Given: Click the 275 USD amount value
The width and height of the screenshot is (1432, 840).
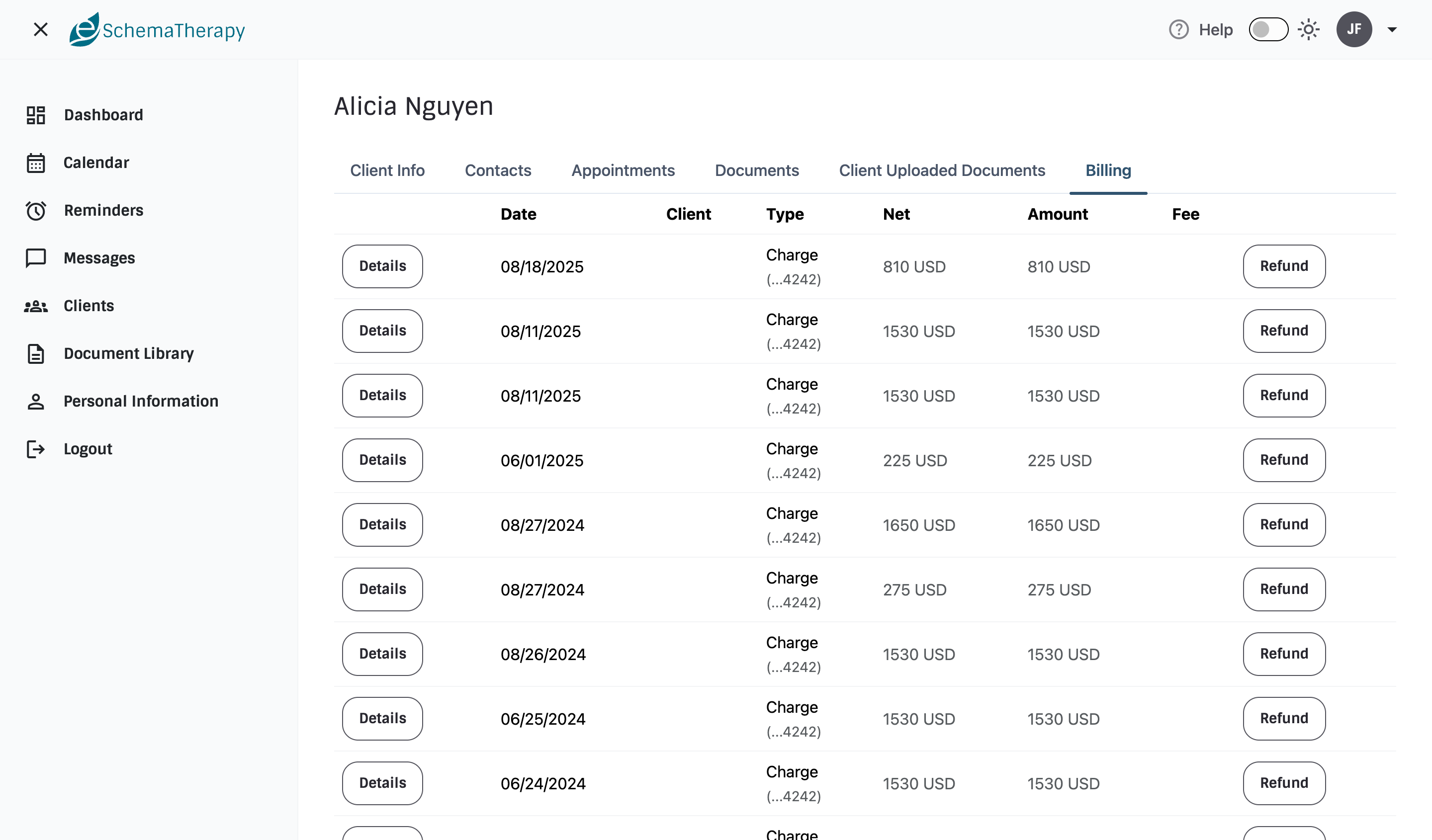Looking at the screenshot, I should coord(1059,589).
